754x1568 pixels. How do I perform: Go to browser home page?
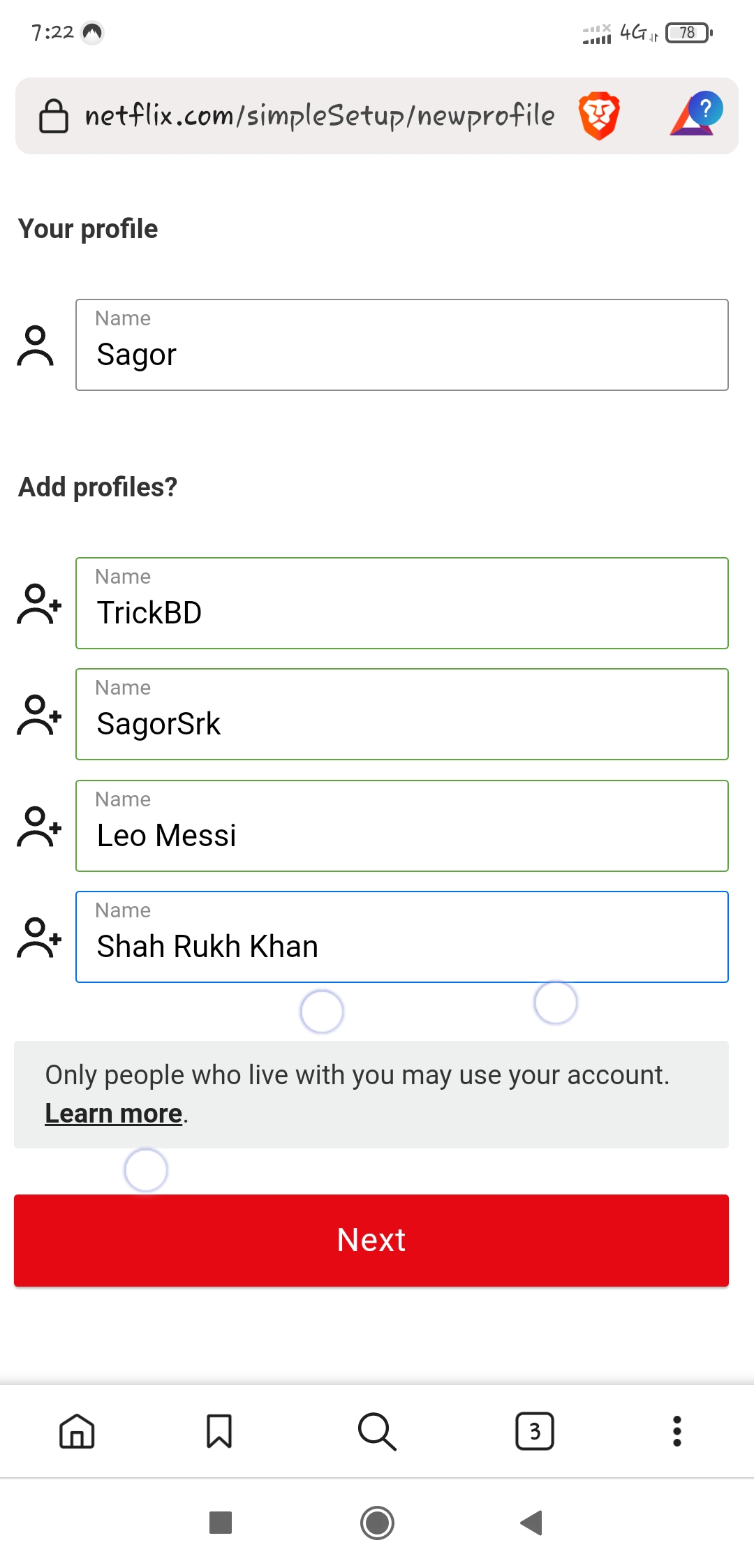tap(77, 1431)
